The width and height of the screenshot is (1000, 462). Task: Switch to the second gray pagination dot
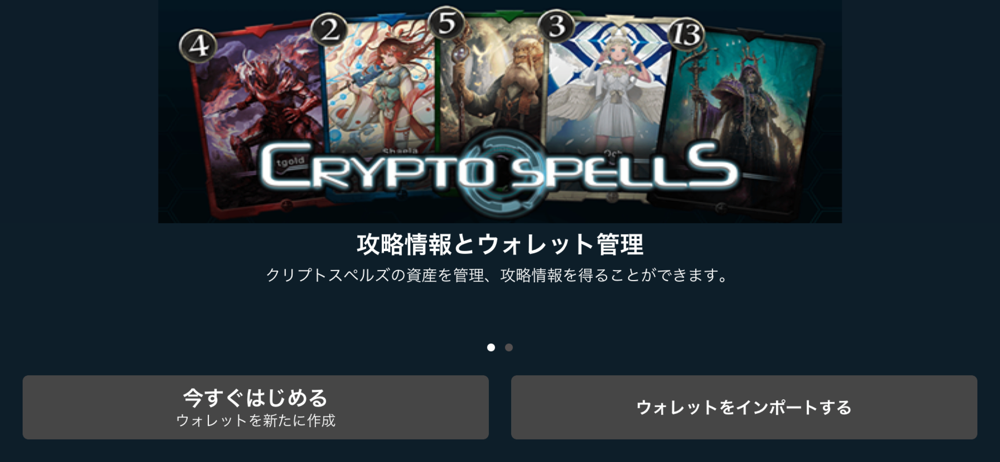pyautogui.click(x=508, y=348)
